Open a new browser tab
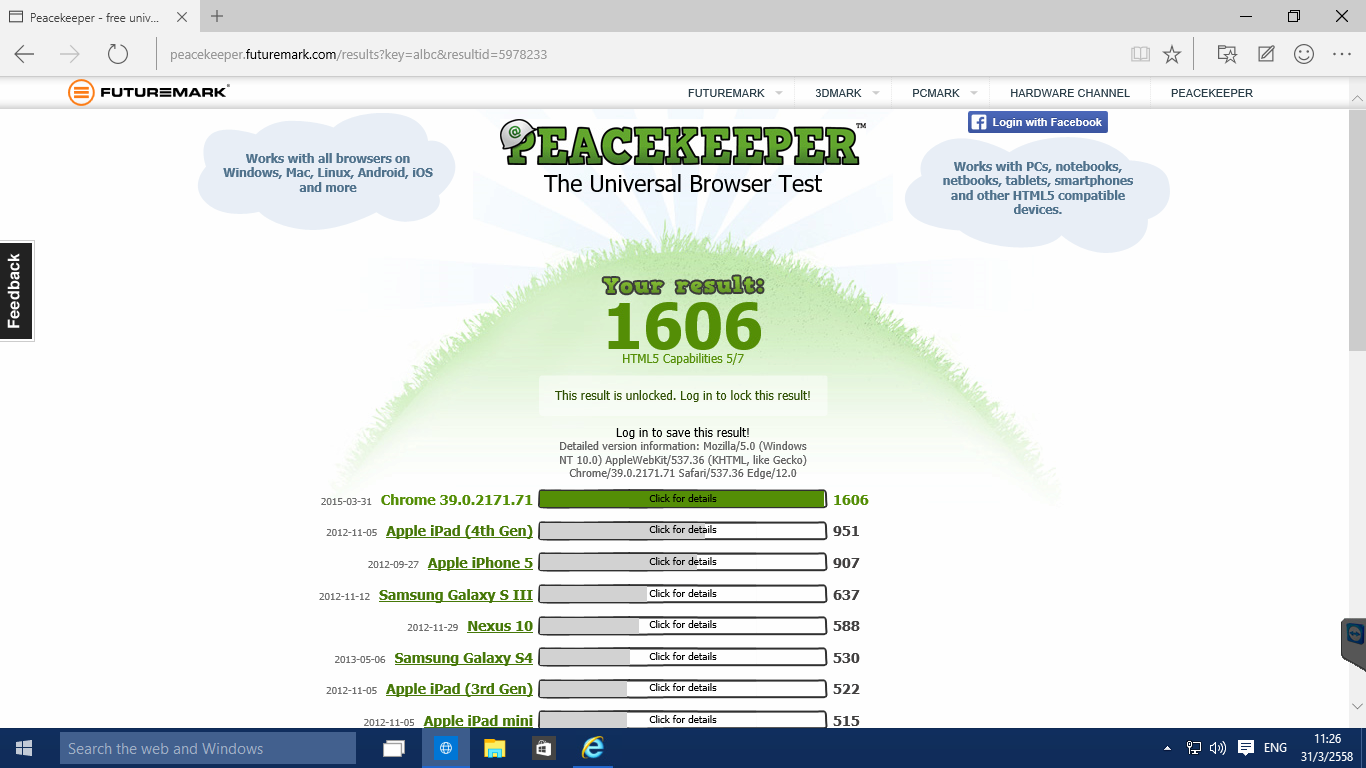Screen dimensions: 1366x768 (217, 16)
